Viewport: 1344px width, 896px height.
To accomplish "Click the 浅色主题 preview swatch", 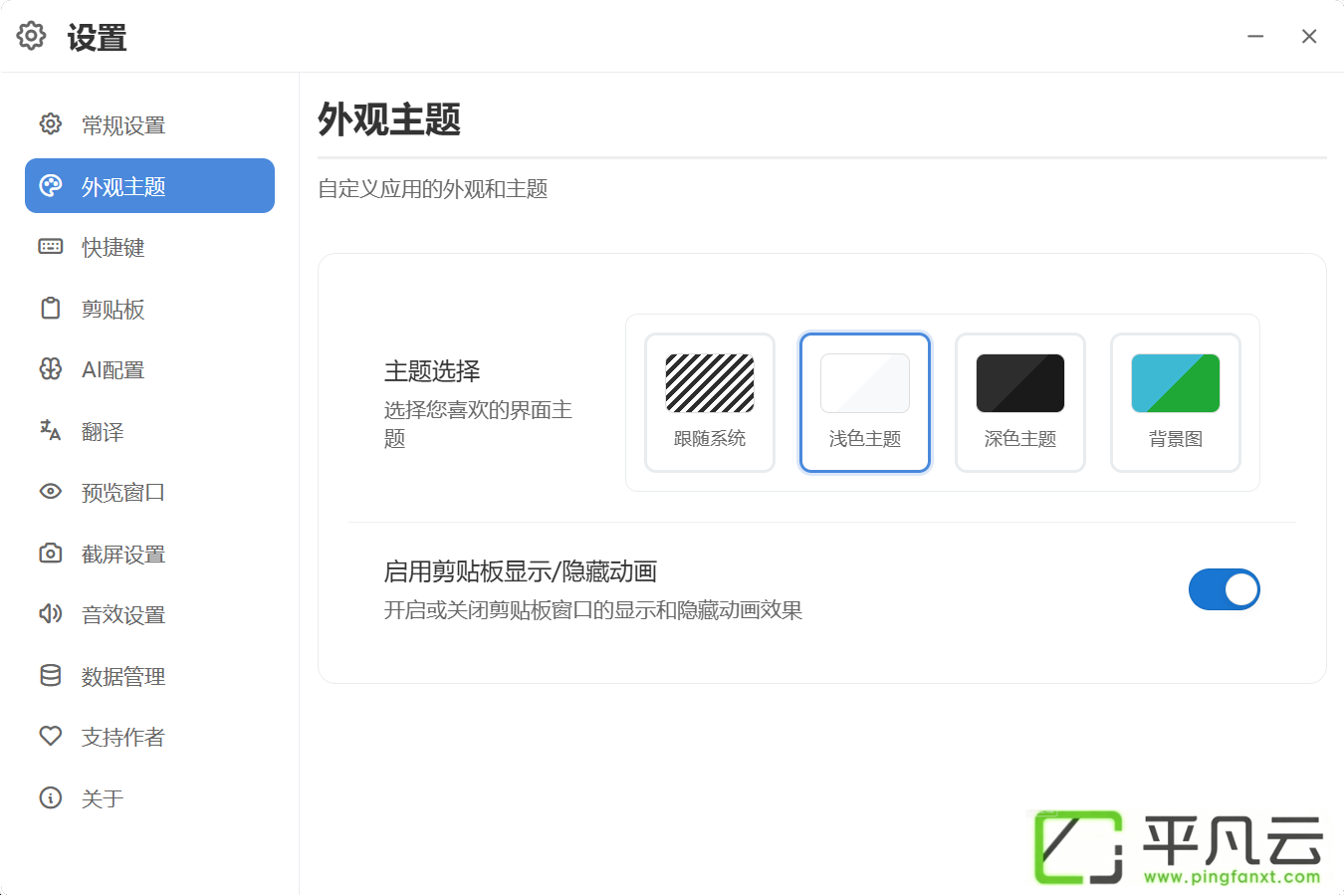I will click(x=865, y=383).
